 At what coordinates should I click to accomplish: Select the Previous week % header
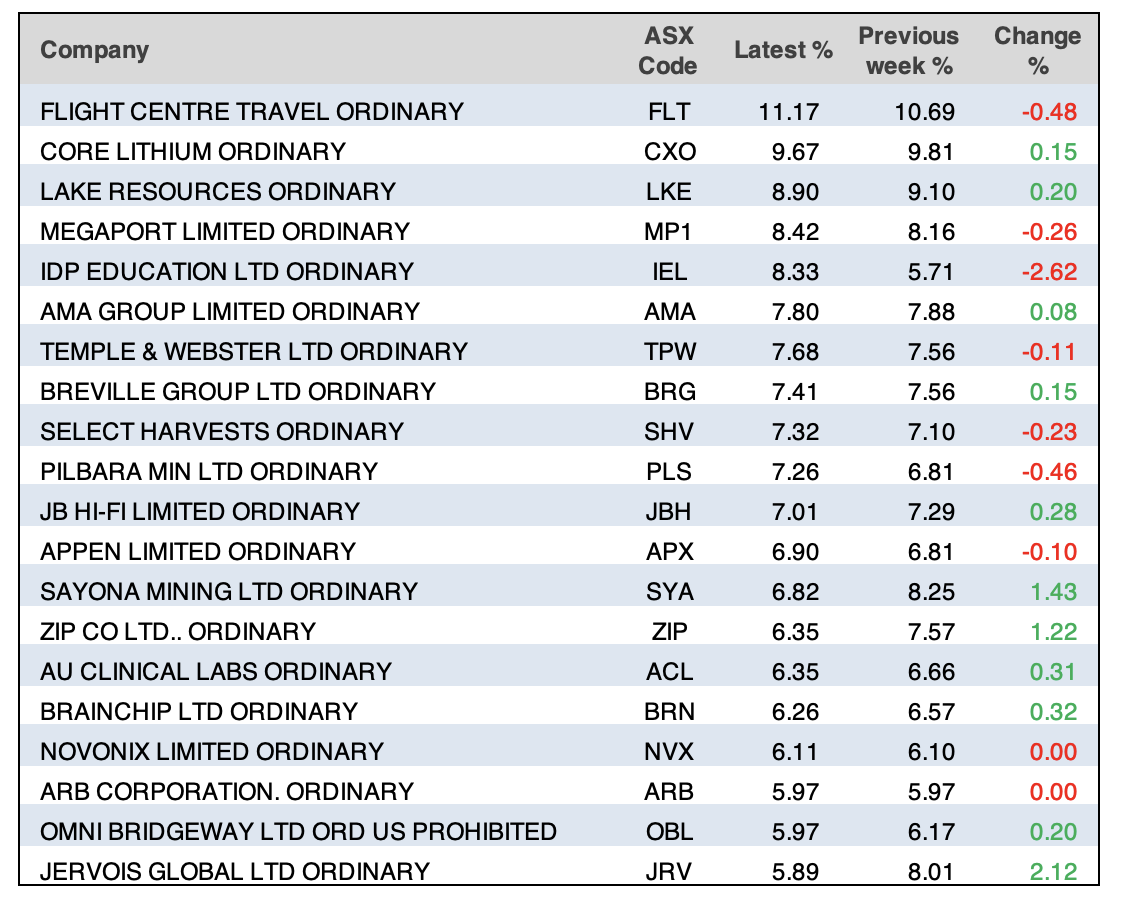pyautogui.click(x=908, y=51)
